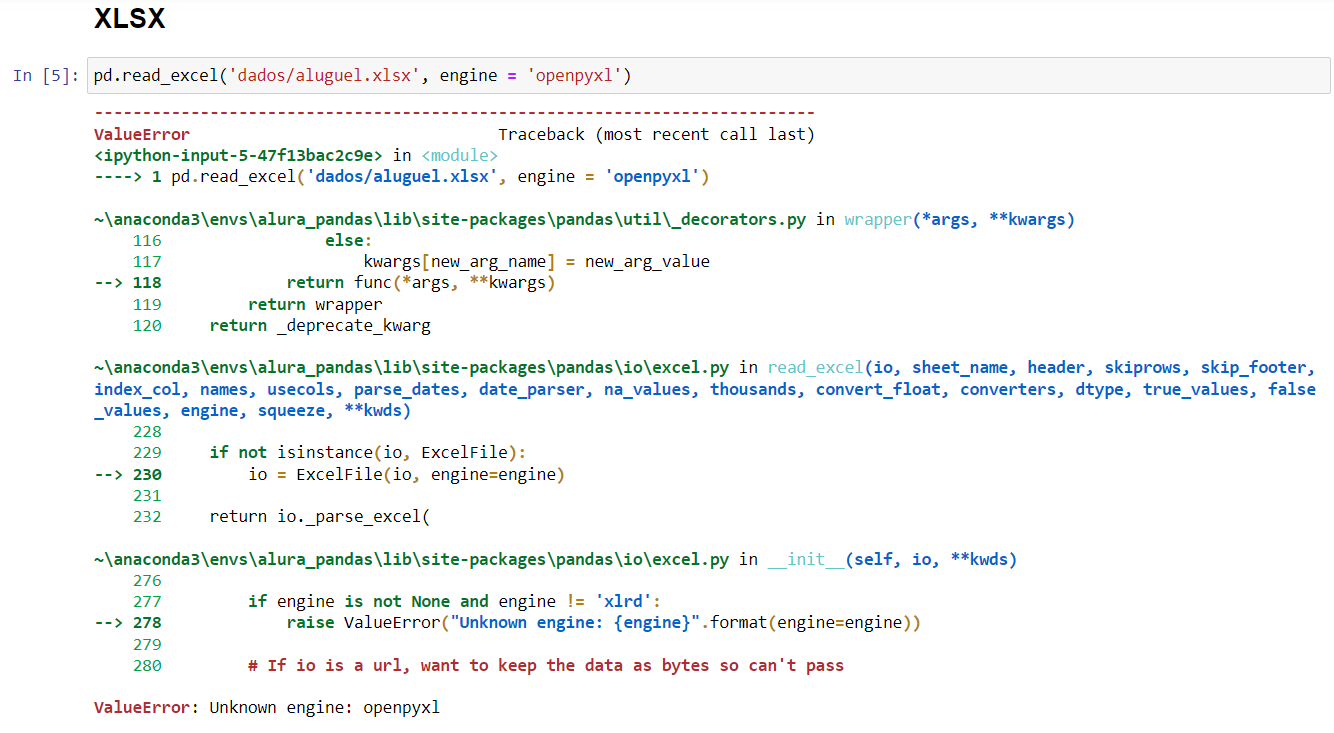Click the wrapper(*args, **kwargs) text
Viewport: 1334px width, 733px height.
tap(959, 219)
